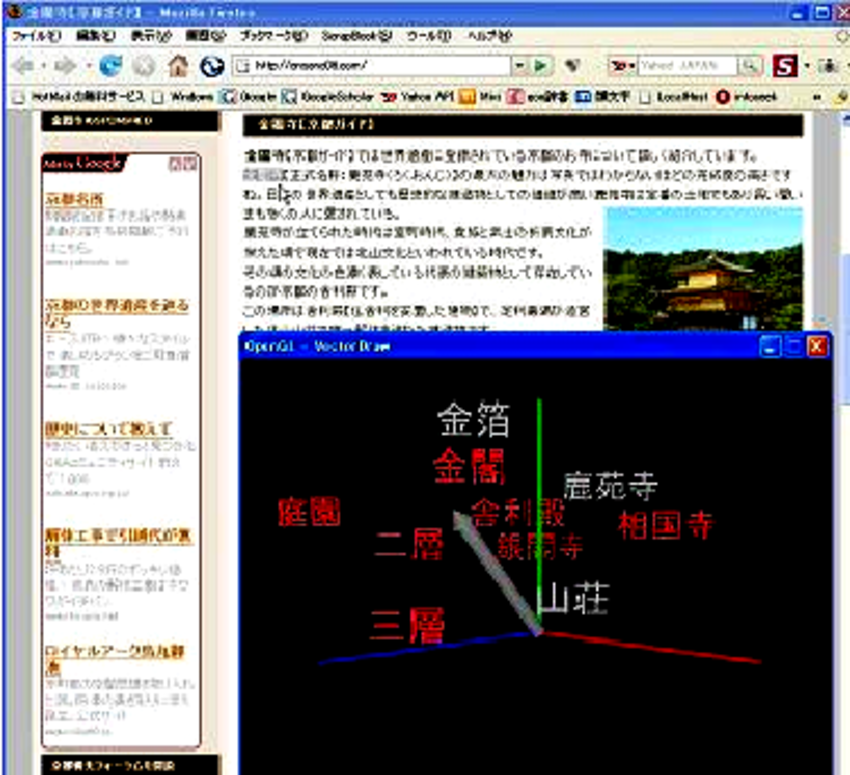Viewport: 850px width, 775px height.
Task: Close the OpenGL Vector Draw window
Action: tap(817, 347)
